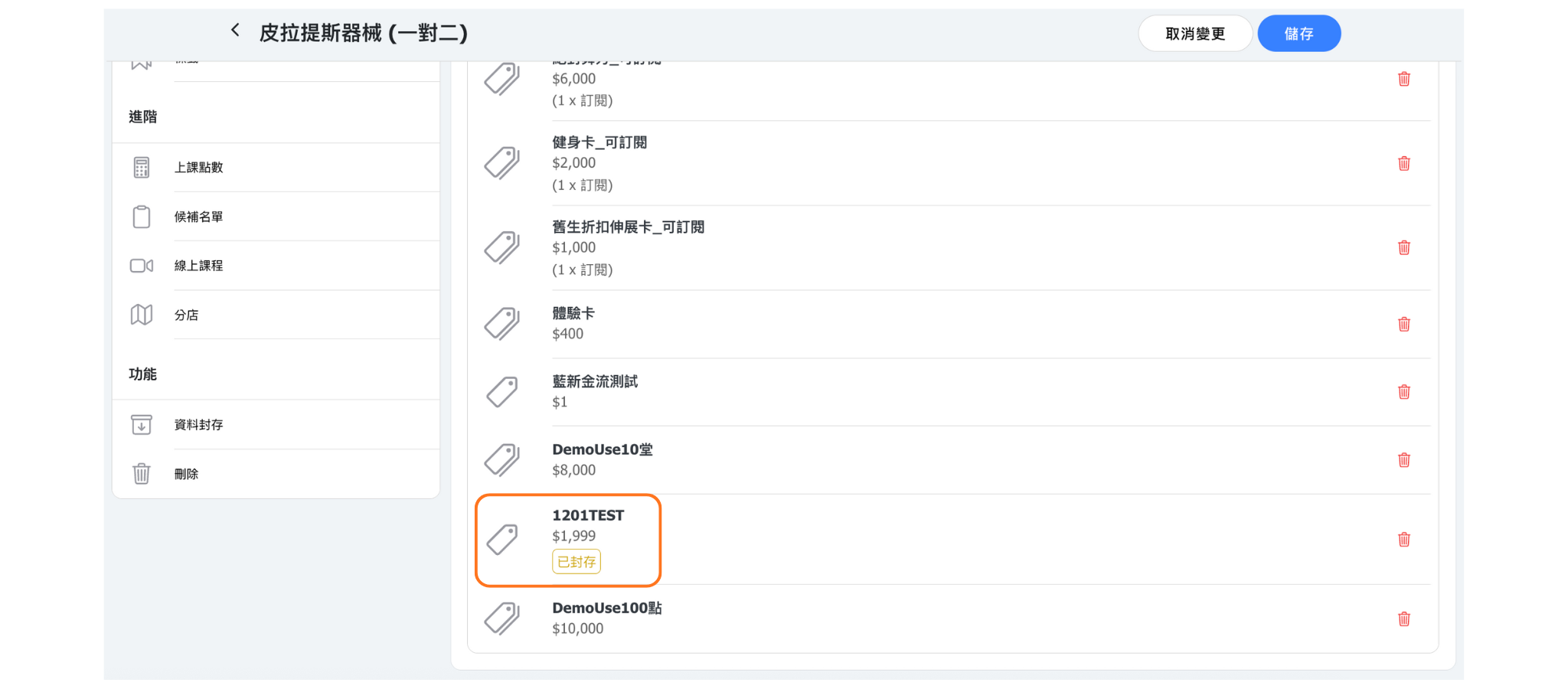Click the 已封存 badge on 1201TEST
The image size is (1568, 689).
point(576,562)
